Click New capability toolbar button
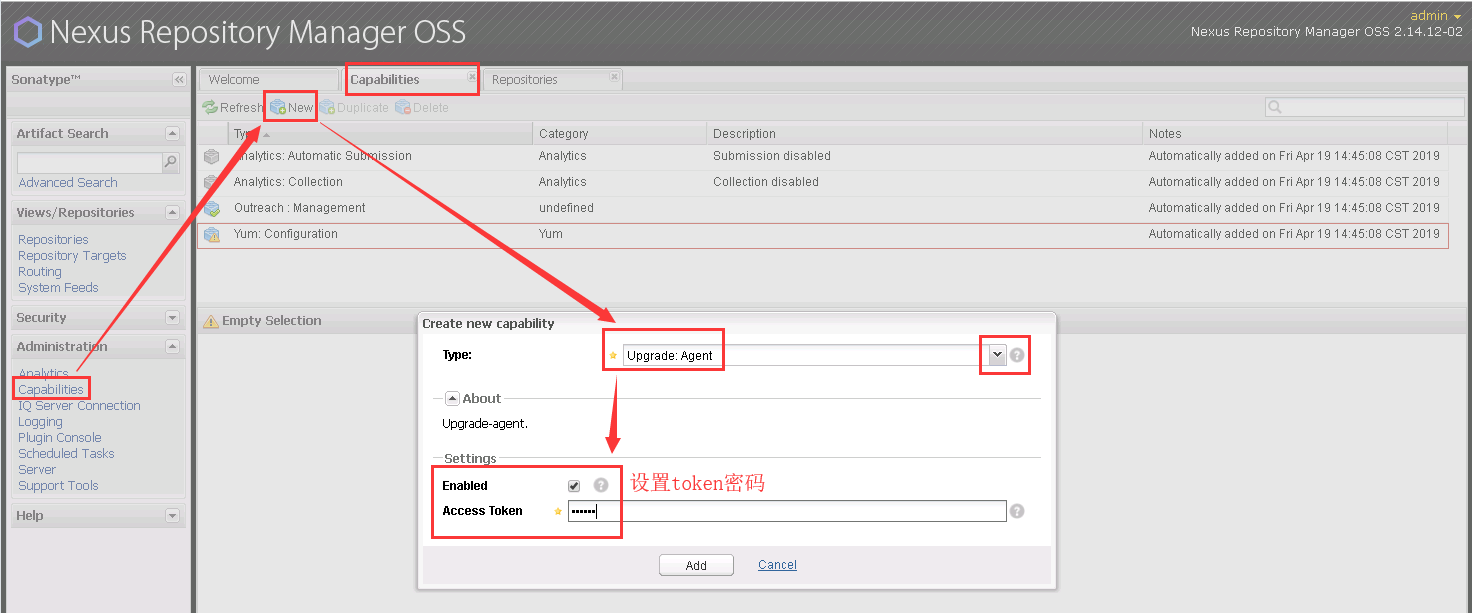The image size is (1472, 613). pyautogui.click(x=291, y=107)
